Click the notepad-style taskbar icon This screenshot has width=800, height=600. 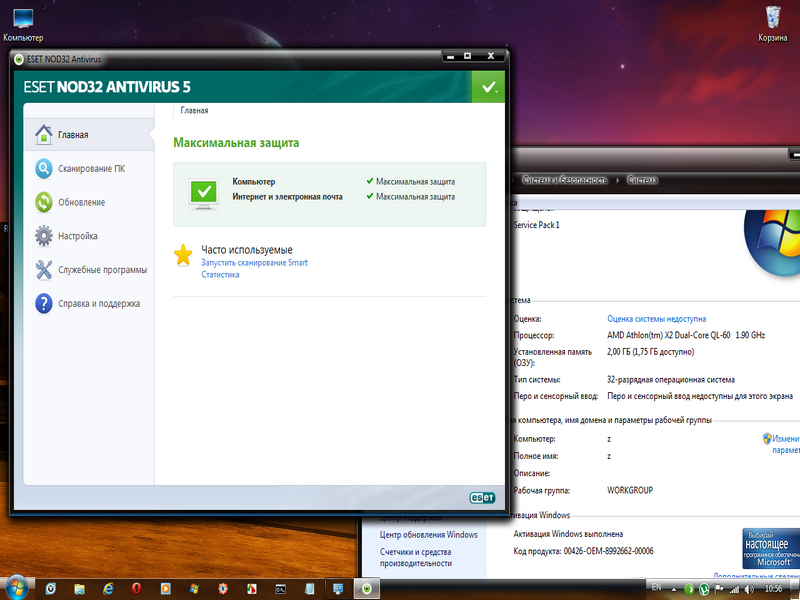click(309, 589)
